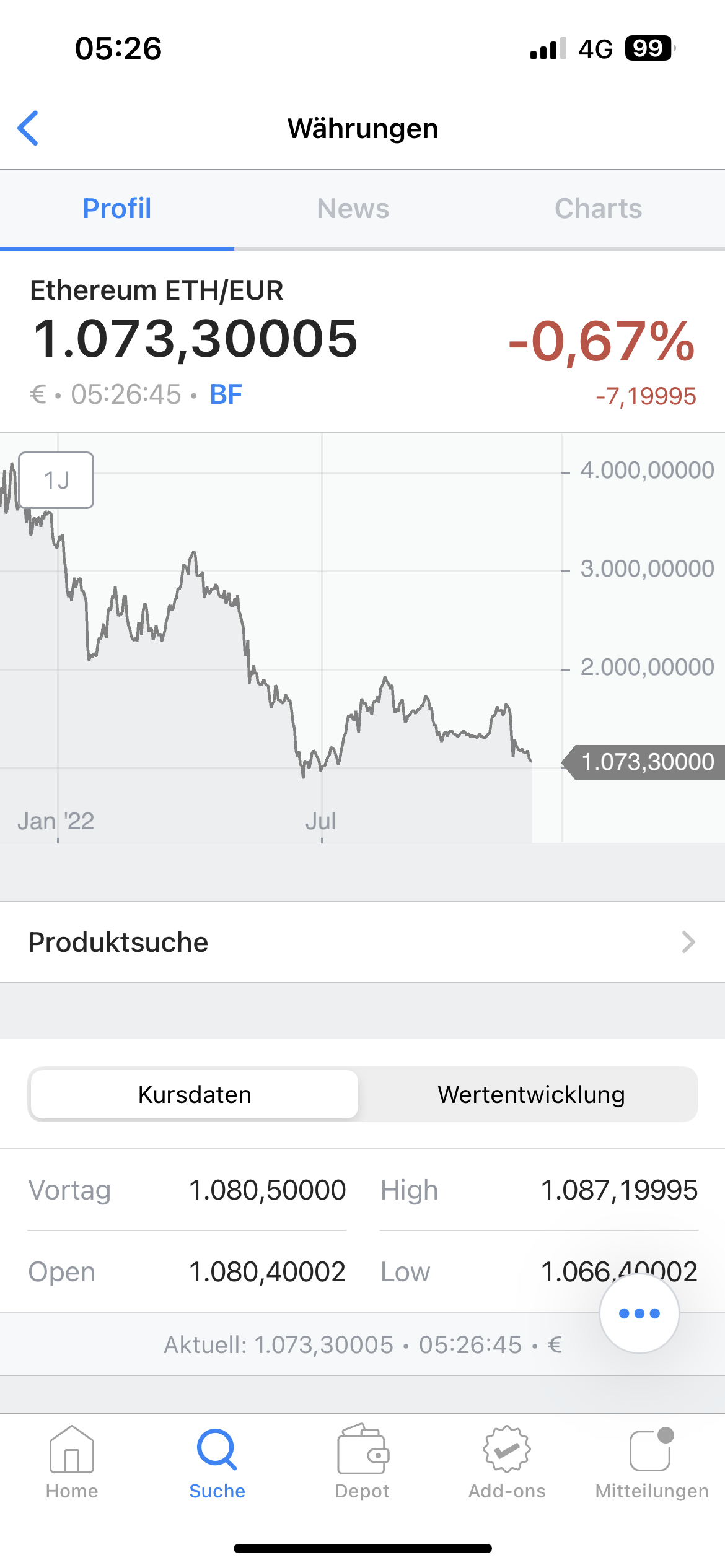Switch to the News tab
Image resolution: width=725 pixels, height=1568 pixels.
[x=353, y=209]
